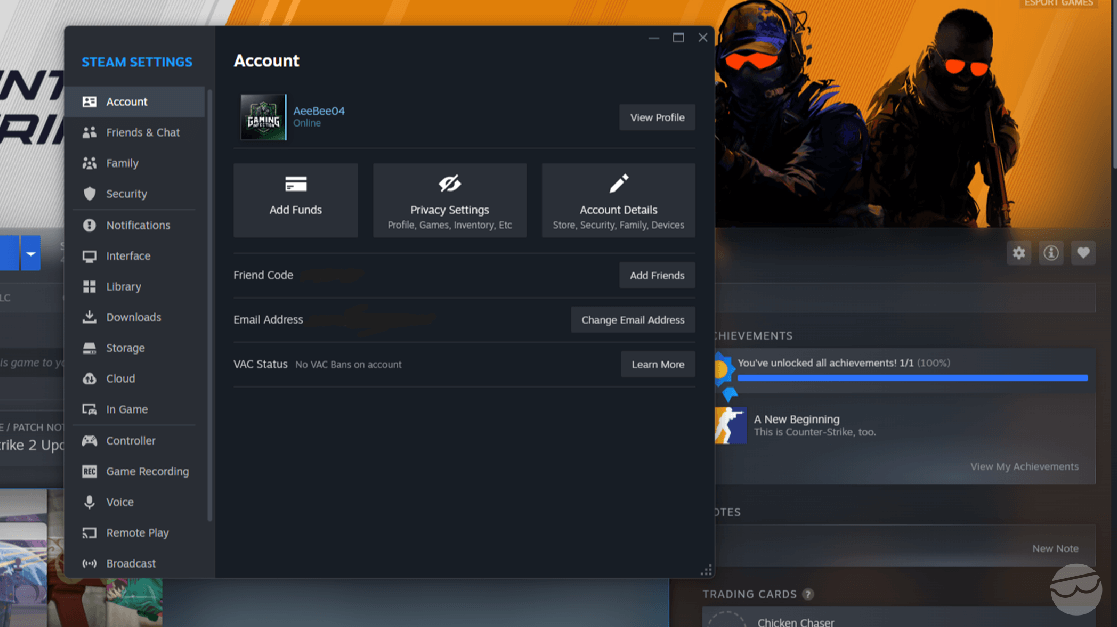Click the settings sidebar scrollbar
The image size is (1117, 627).
[209, 306]
